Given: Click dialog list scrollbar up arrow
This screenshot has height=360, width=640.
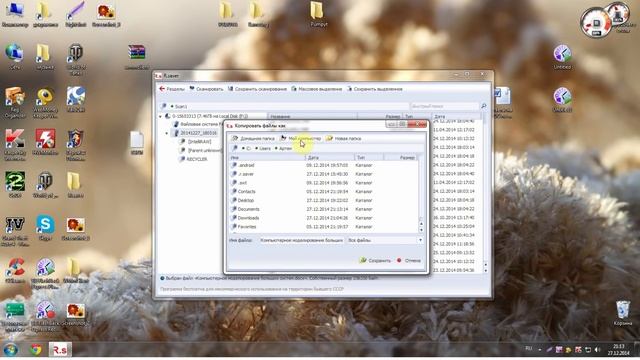Looking at the screenshot, I should [x=421, y=224].
